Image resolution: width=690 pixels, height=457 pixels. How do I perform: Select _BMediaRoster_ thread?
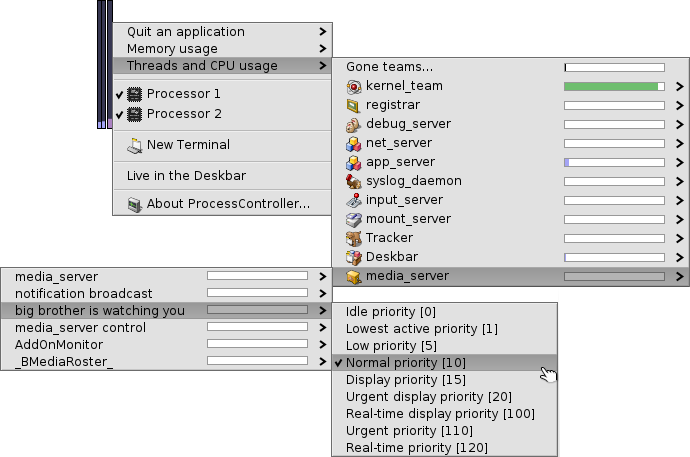pos(166,362)
